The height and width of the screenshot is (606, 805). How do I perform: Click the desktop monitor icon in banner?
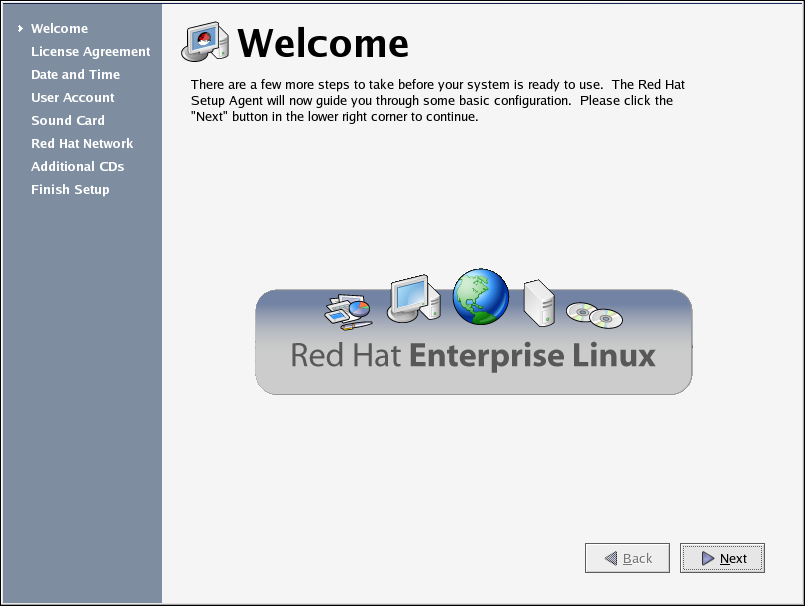tap(413, 298)
